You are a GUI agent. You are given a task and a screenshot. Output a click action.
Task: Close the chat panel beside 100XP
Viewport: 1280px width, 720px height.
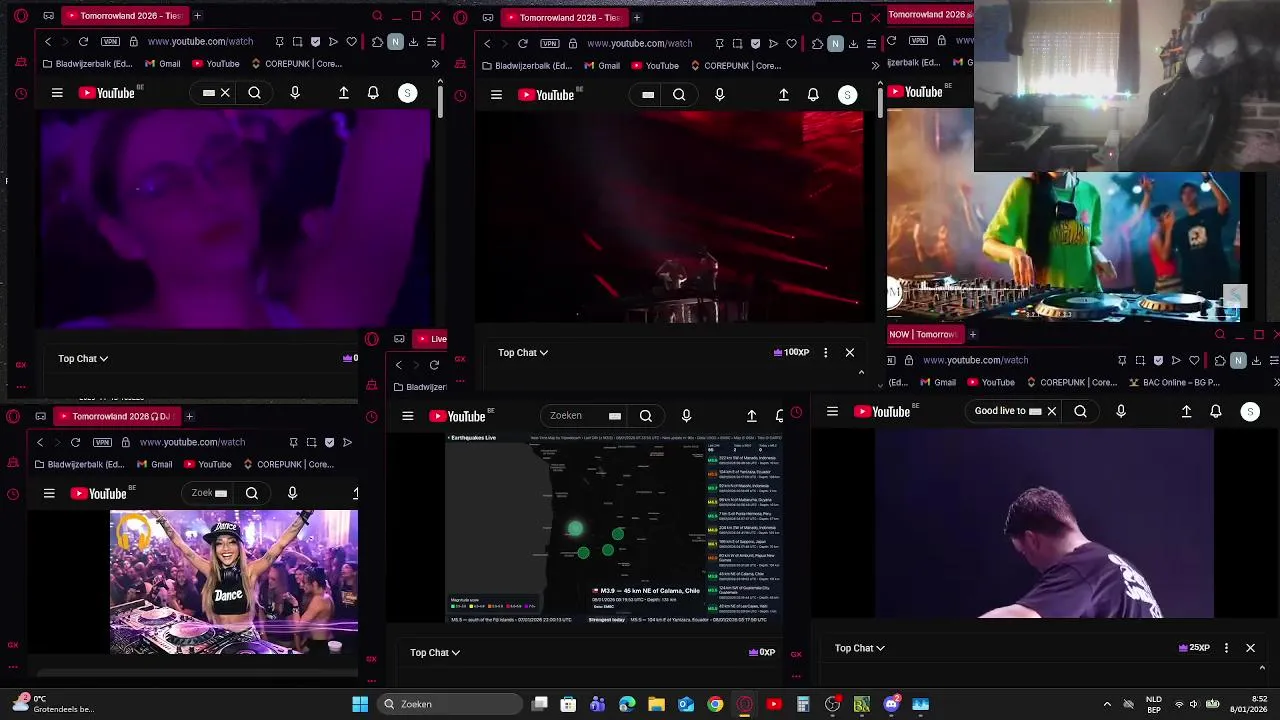[x=850, y=352]
